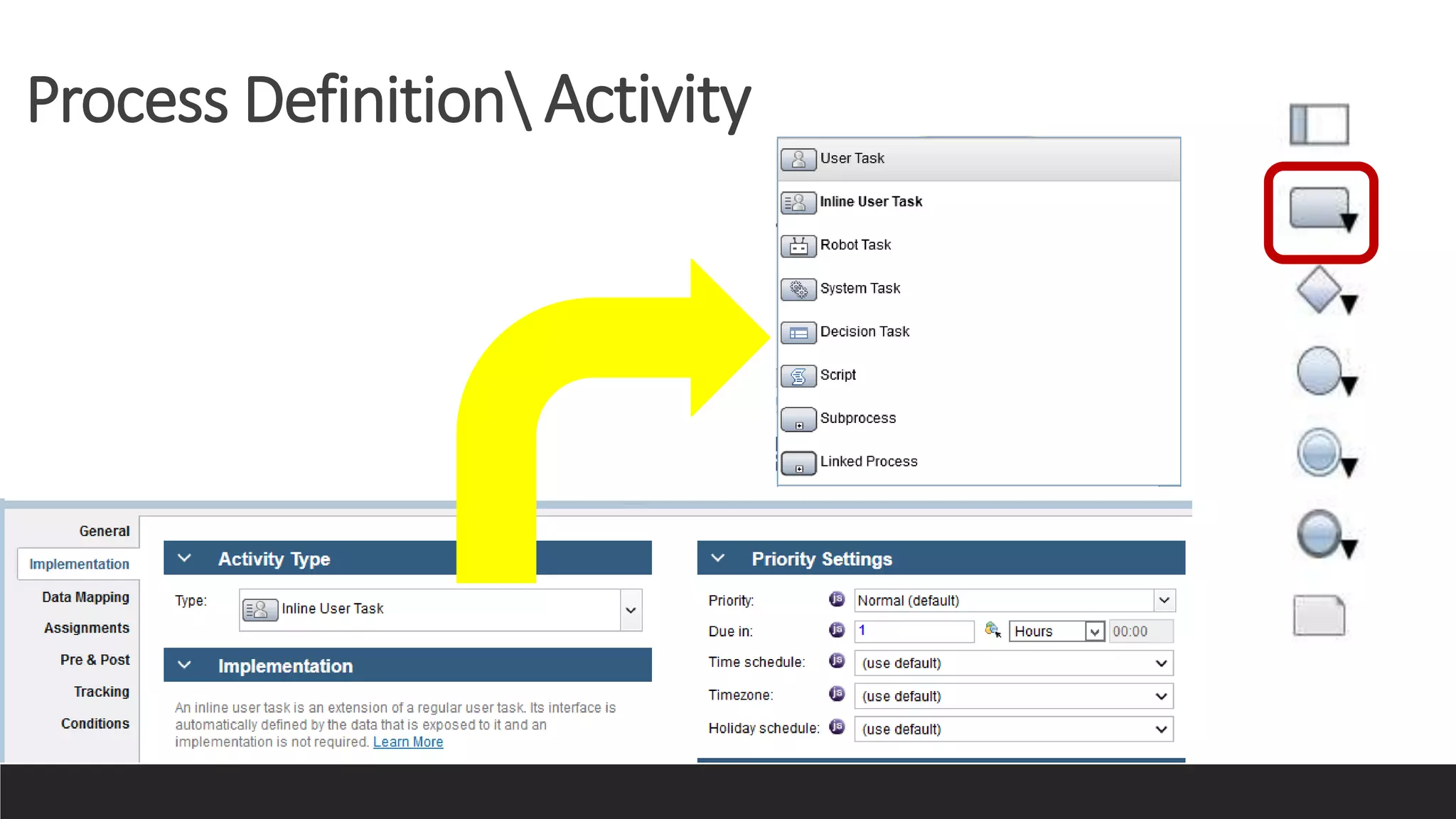The height and width of the screenshot is (819, 1456).
Task: Select the note annotation palette icon
Action: 1319,615
